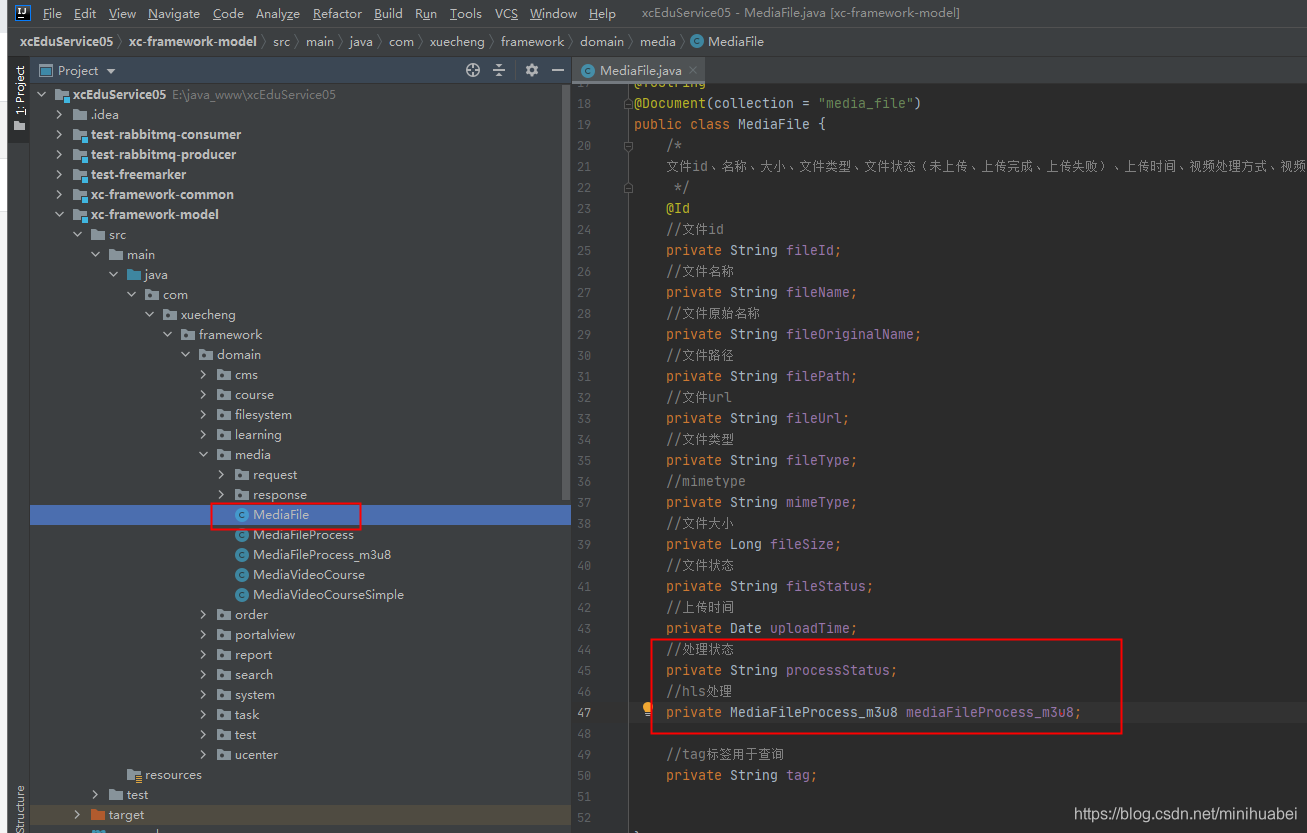
Task: Open the Refactor menu
Action: point(337,14)
